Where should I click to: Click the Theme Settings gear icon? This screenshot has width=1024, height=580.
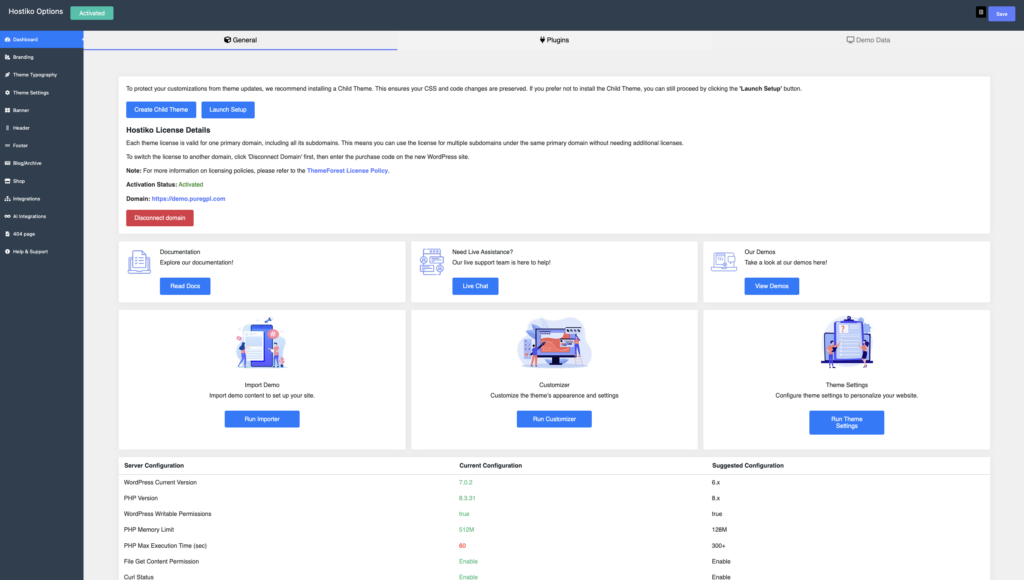coord(7,93)
